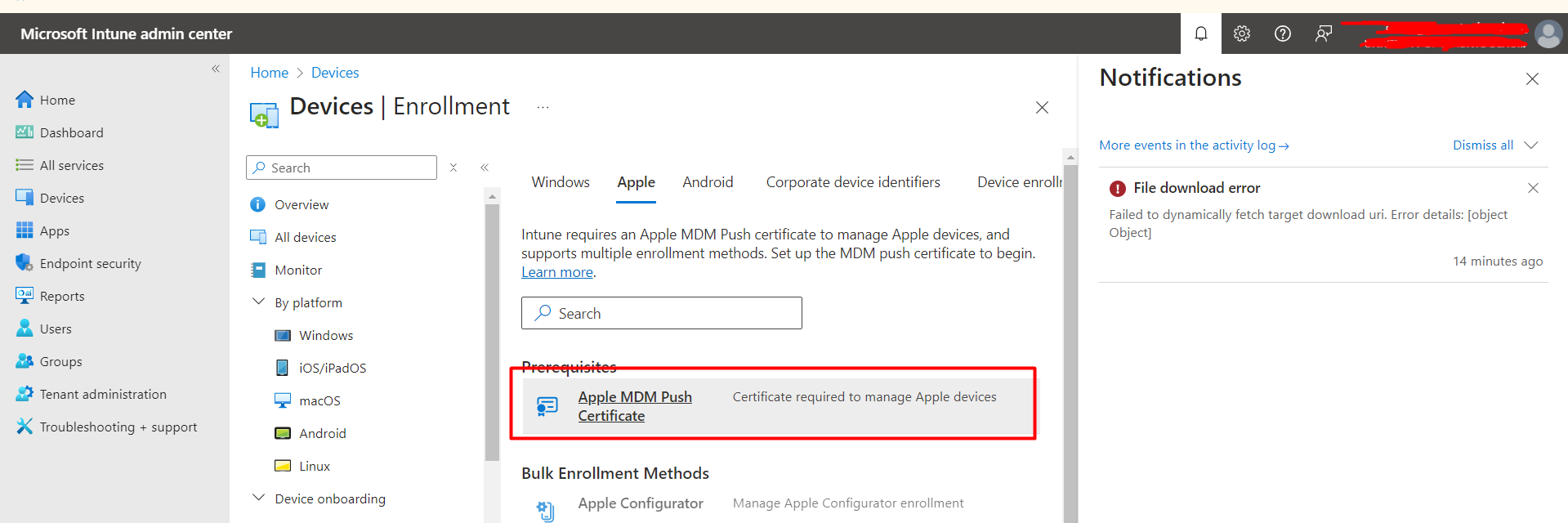Click the Users person icon
The width and height of the screenshot is (1568, 523).
click(25, 329)
